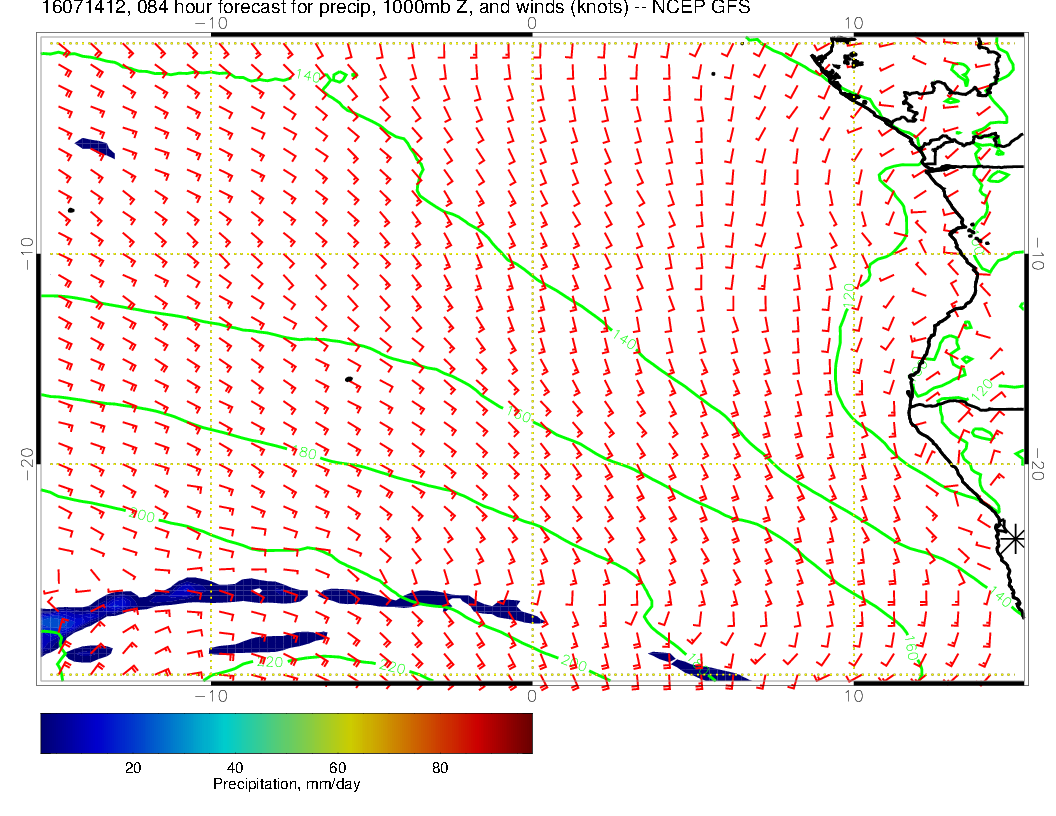Click the blue precipitation patch at bottom near 5° longitude
This screenshot has width=1056, height=816.
(697, 668)
